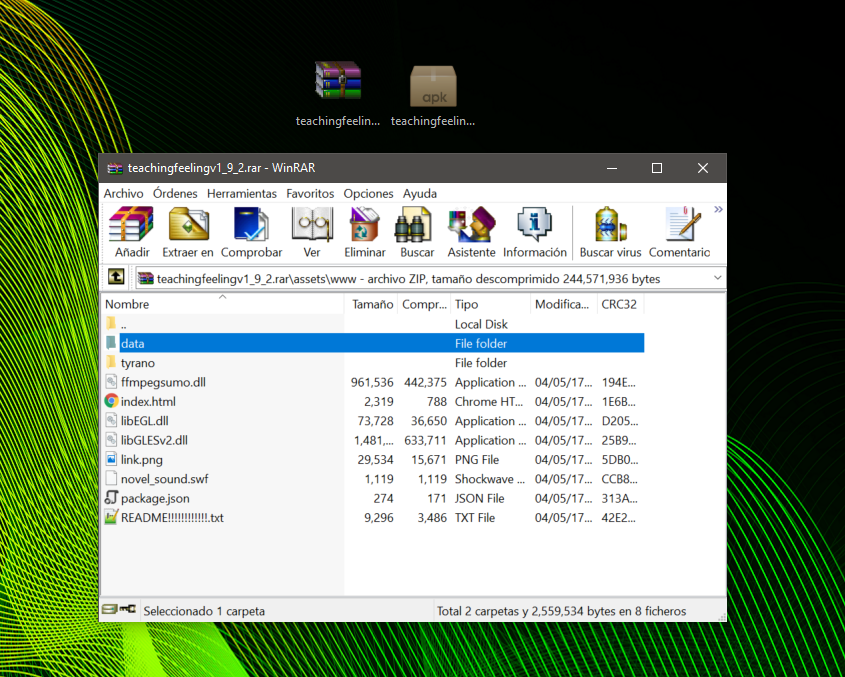Select novel_sound.swf file

(x=373, y=479)
